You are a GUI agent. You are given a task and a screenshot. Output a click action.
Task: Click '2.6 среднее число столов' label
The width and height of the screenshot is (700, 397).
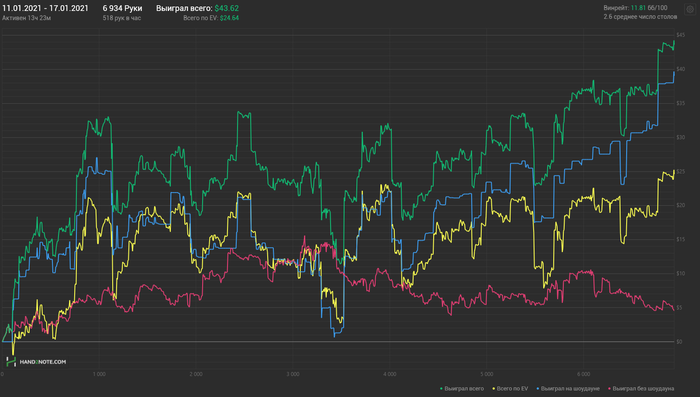(640, 17)
